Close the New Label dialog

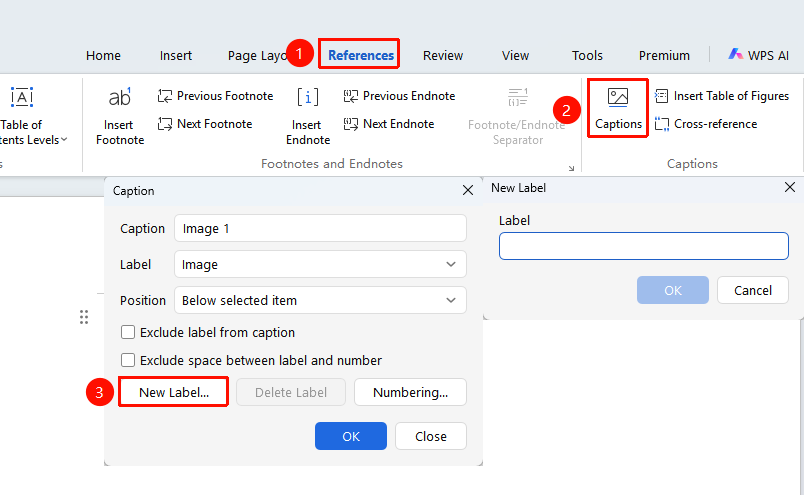[x=790, y=187]
